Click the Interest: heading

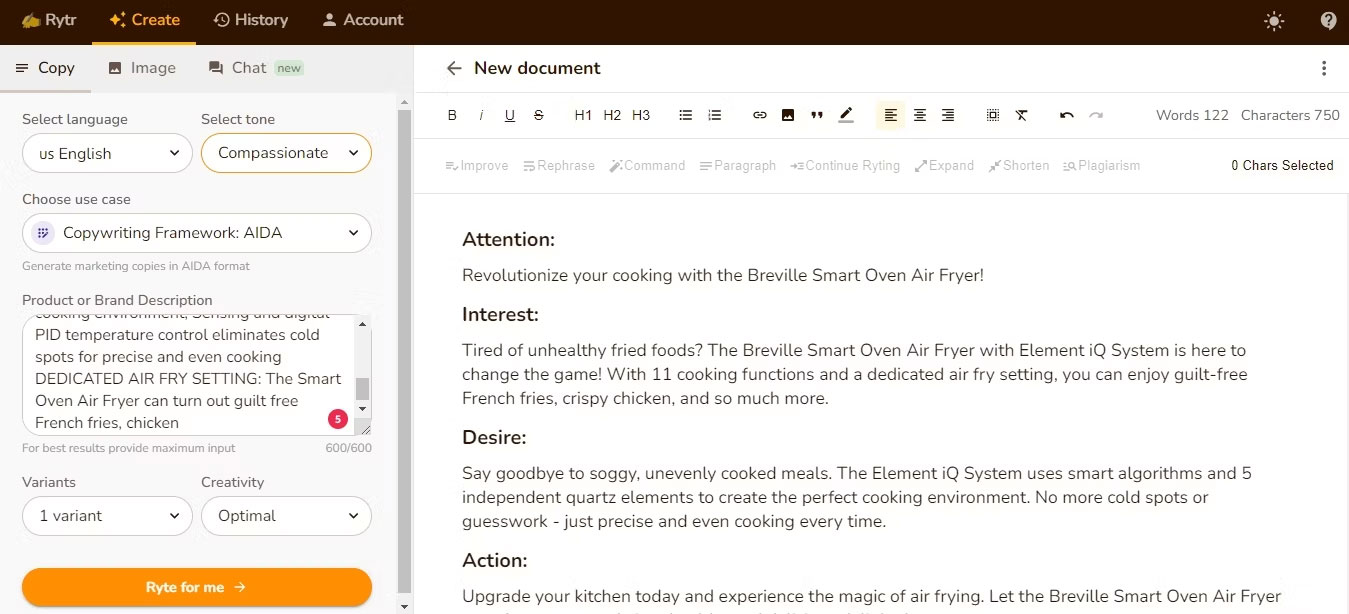[x=500, y=314]
